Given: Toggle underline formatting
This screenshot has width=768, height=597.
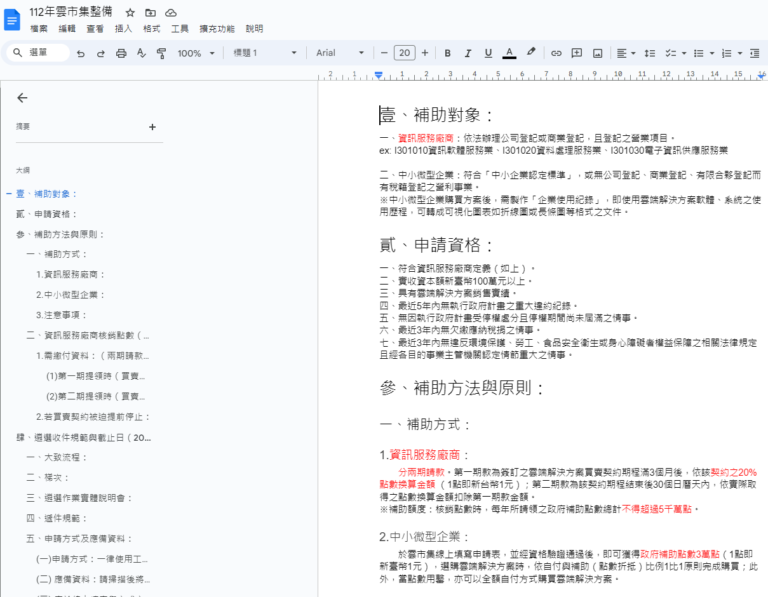Looking at the screenshot, I should pos(488,53).
